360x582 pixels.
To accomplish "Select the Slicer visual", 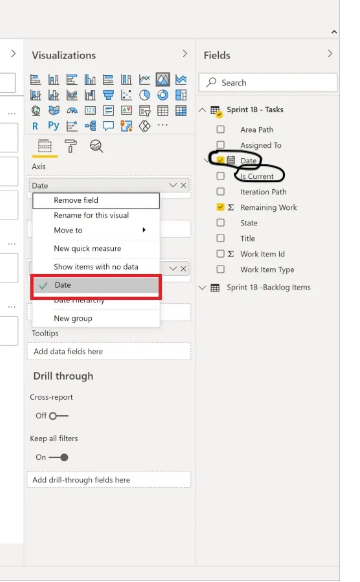I will (x=144, y=111).
